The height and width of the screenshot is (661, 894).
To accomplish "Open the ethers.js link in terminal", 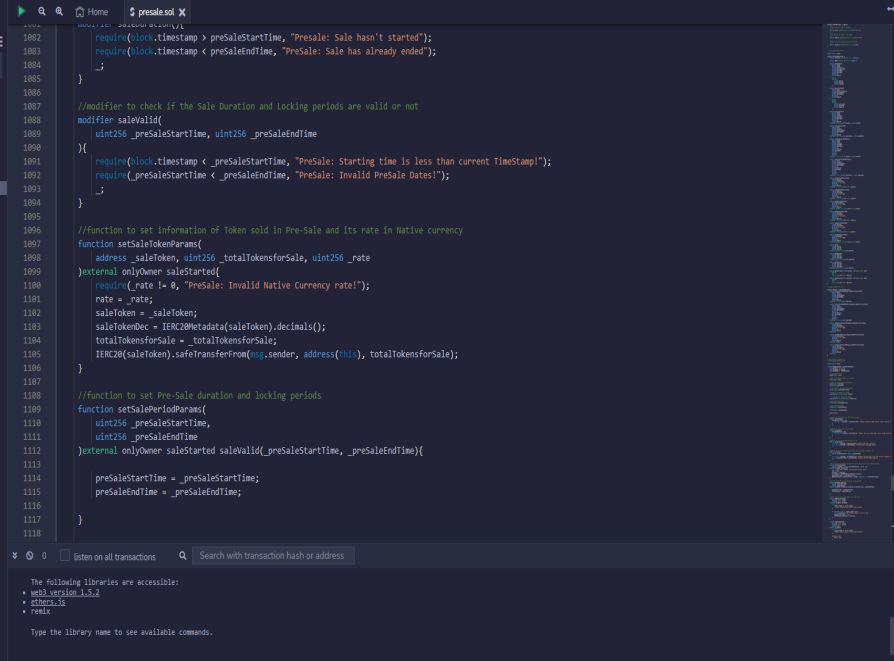I will coord(49,602).
